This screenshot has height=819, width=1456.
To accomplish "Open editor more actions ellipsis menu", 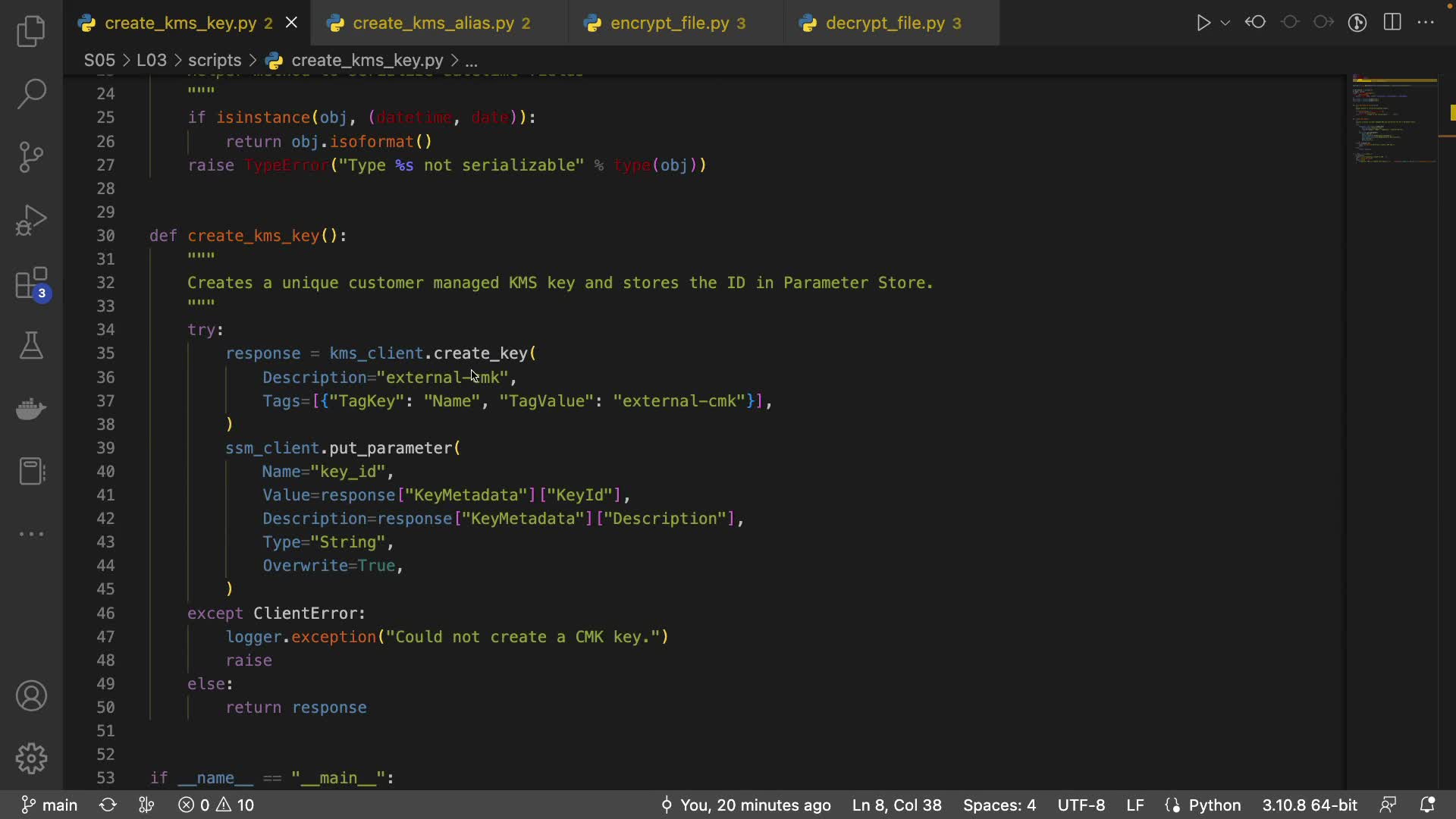I will tap(1426, 23).
